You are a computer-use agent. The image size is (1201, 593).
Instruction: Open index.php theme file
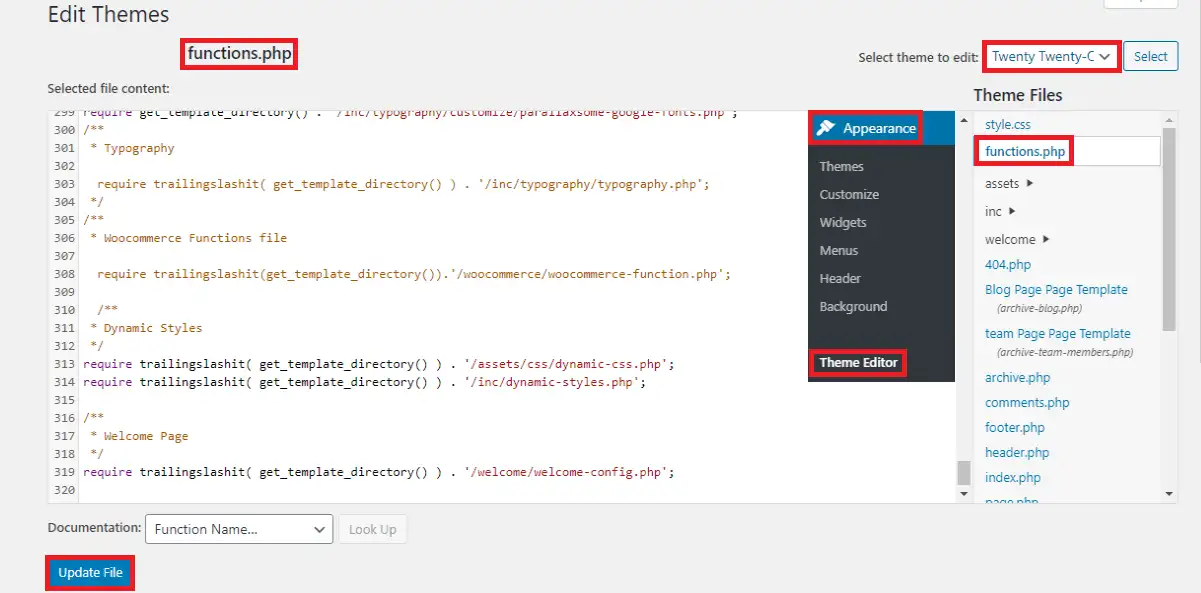pos(1013,478)
